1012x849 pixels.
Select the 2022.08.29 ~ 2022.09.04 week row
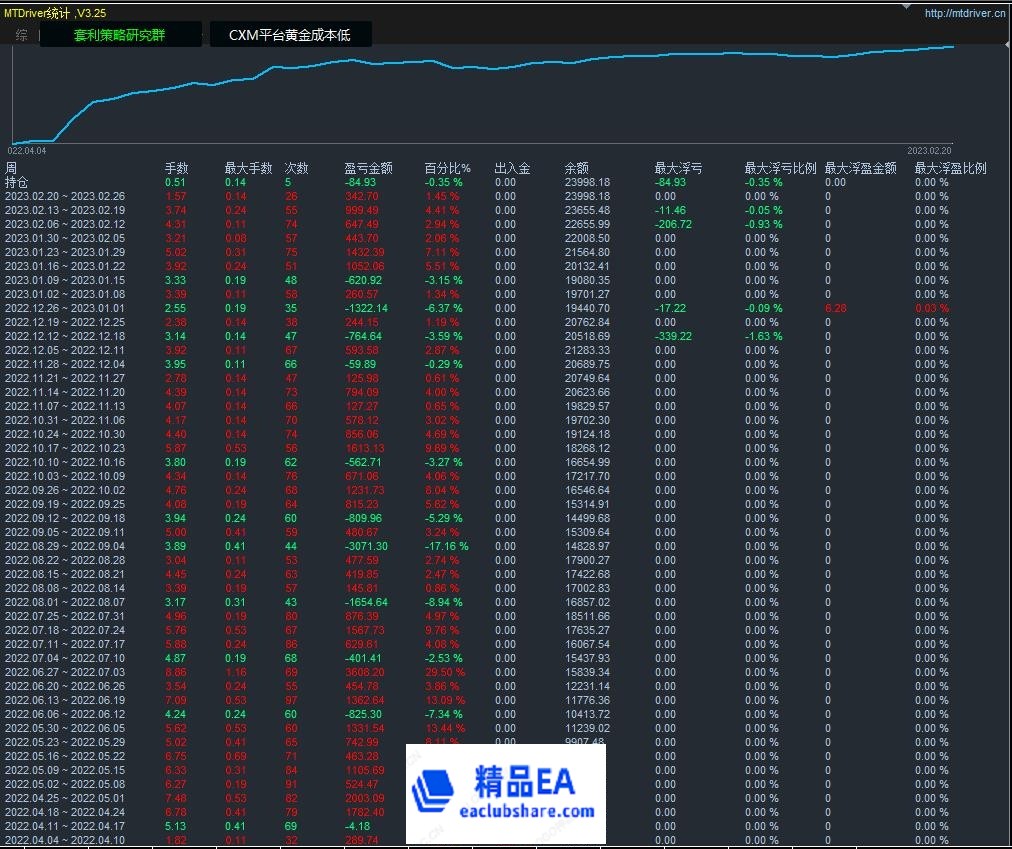tap(65, 546)
